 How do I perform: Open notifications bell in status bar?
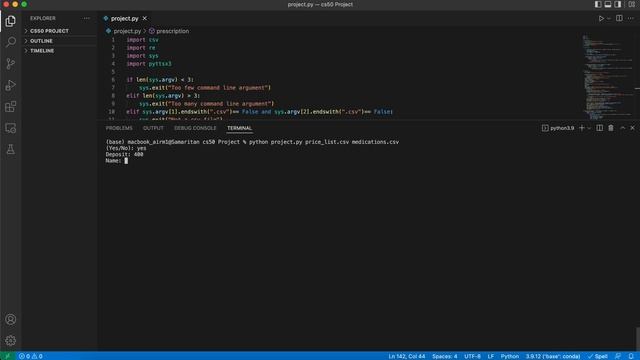point(631,356)
